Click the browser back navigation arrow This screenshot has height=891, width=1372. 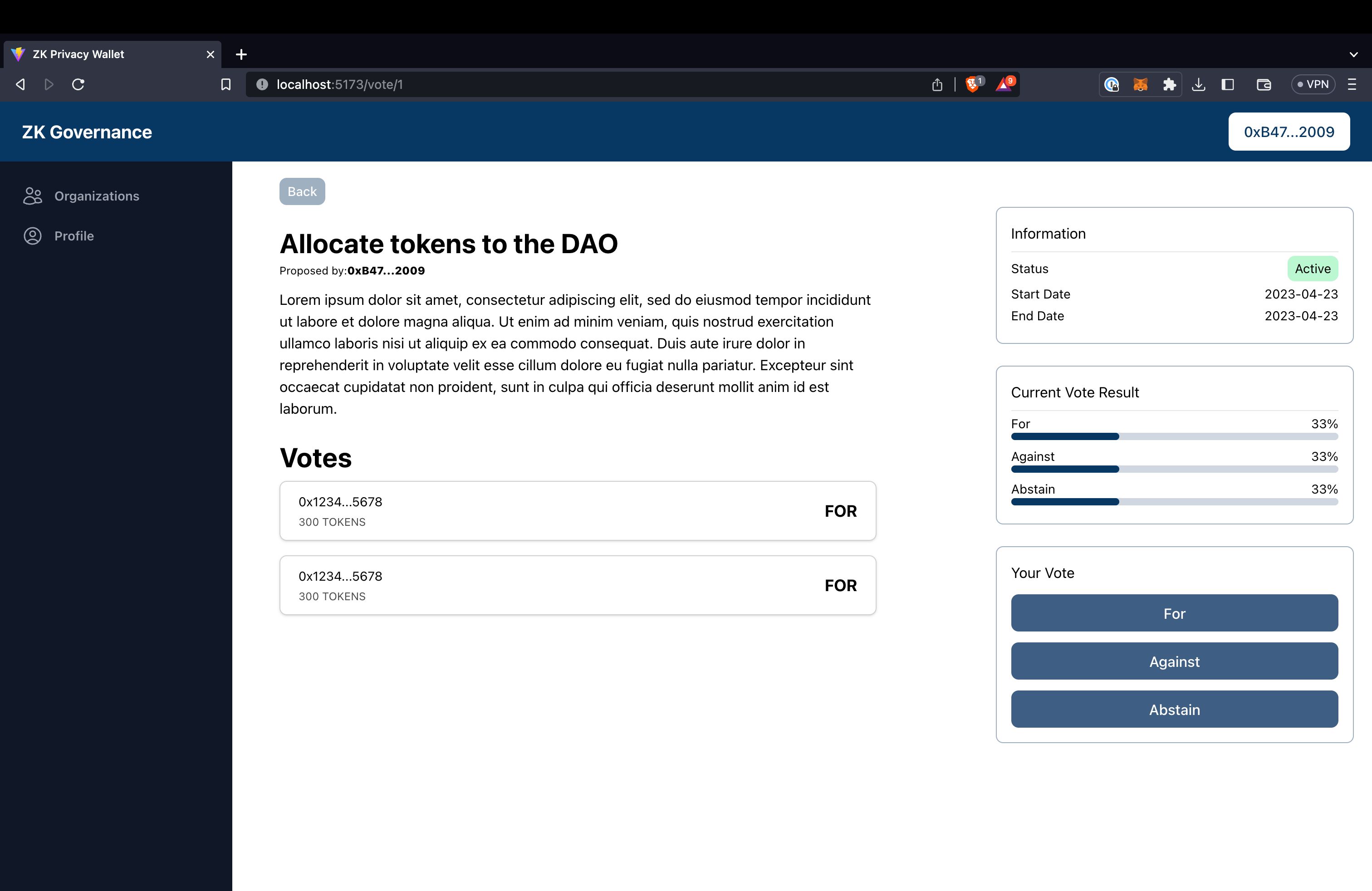coord(20,84)
